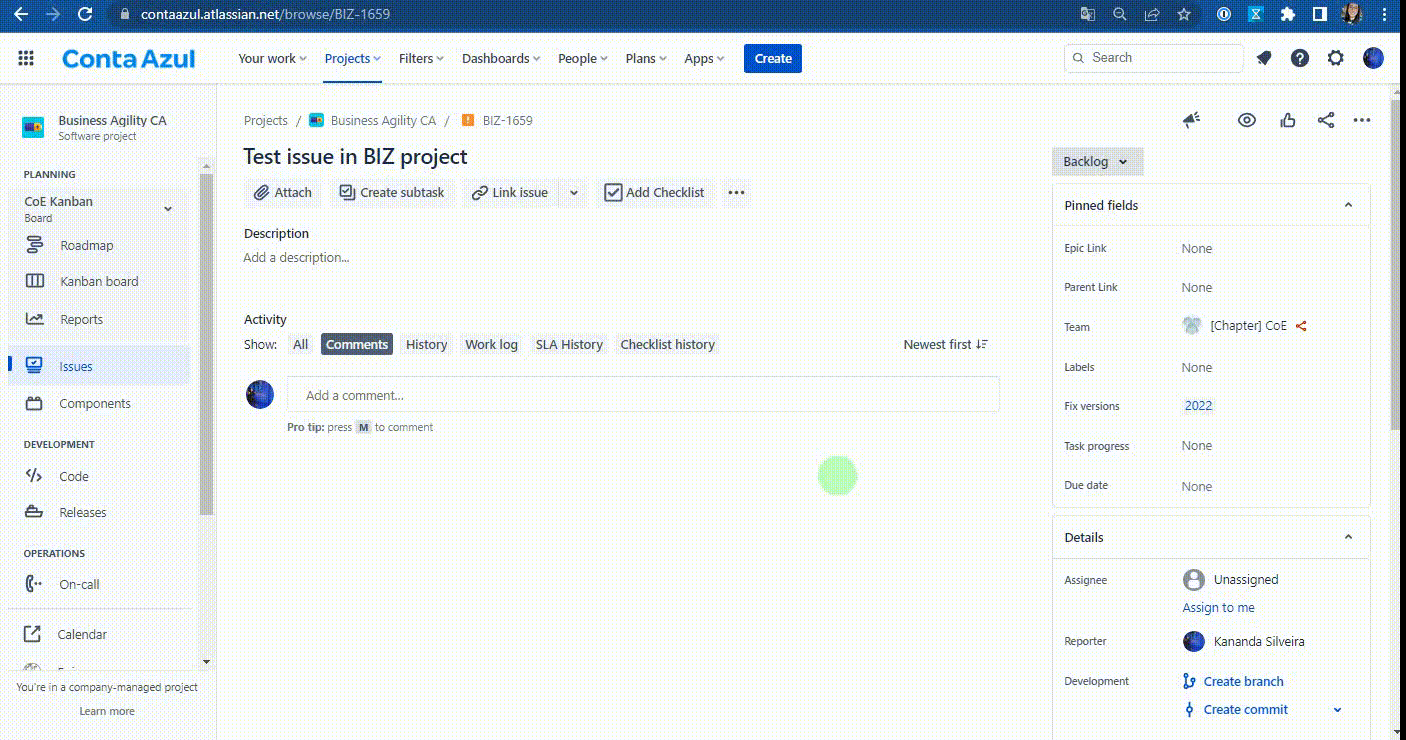The image size is (1406, 740).
Task: Collapse the Pinned fields section
Action: (1348, 205)
